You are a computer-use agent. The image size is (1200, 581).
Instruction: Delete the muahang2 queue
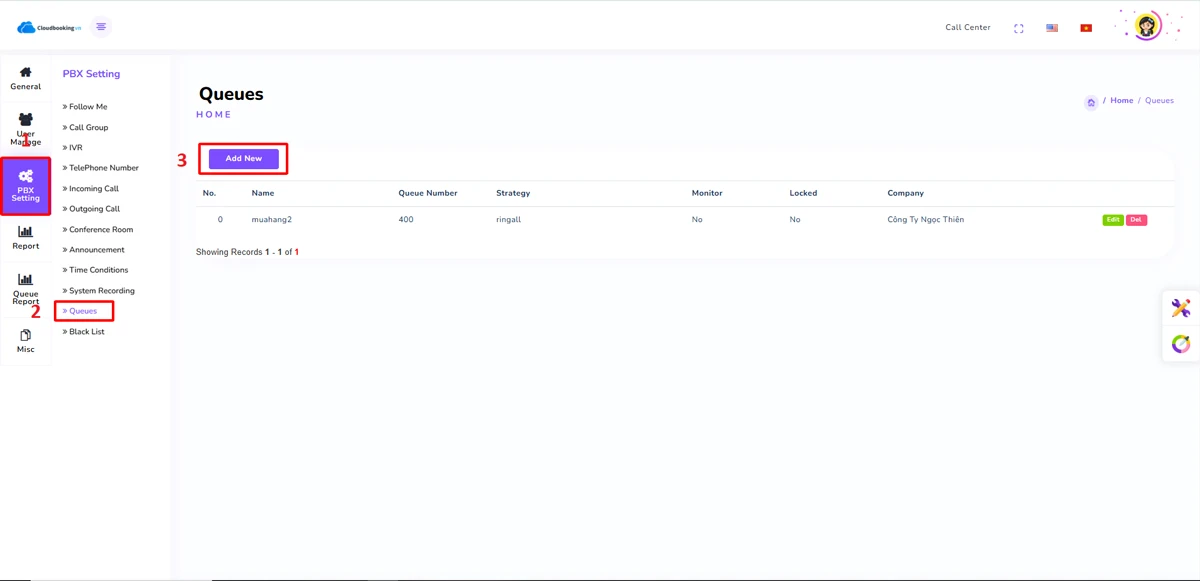1136,220
